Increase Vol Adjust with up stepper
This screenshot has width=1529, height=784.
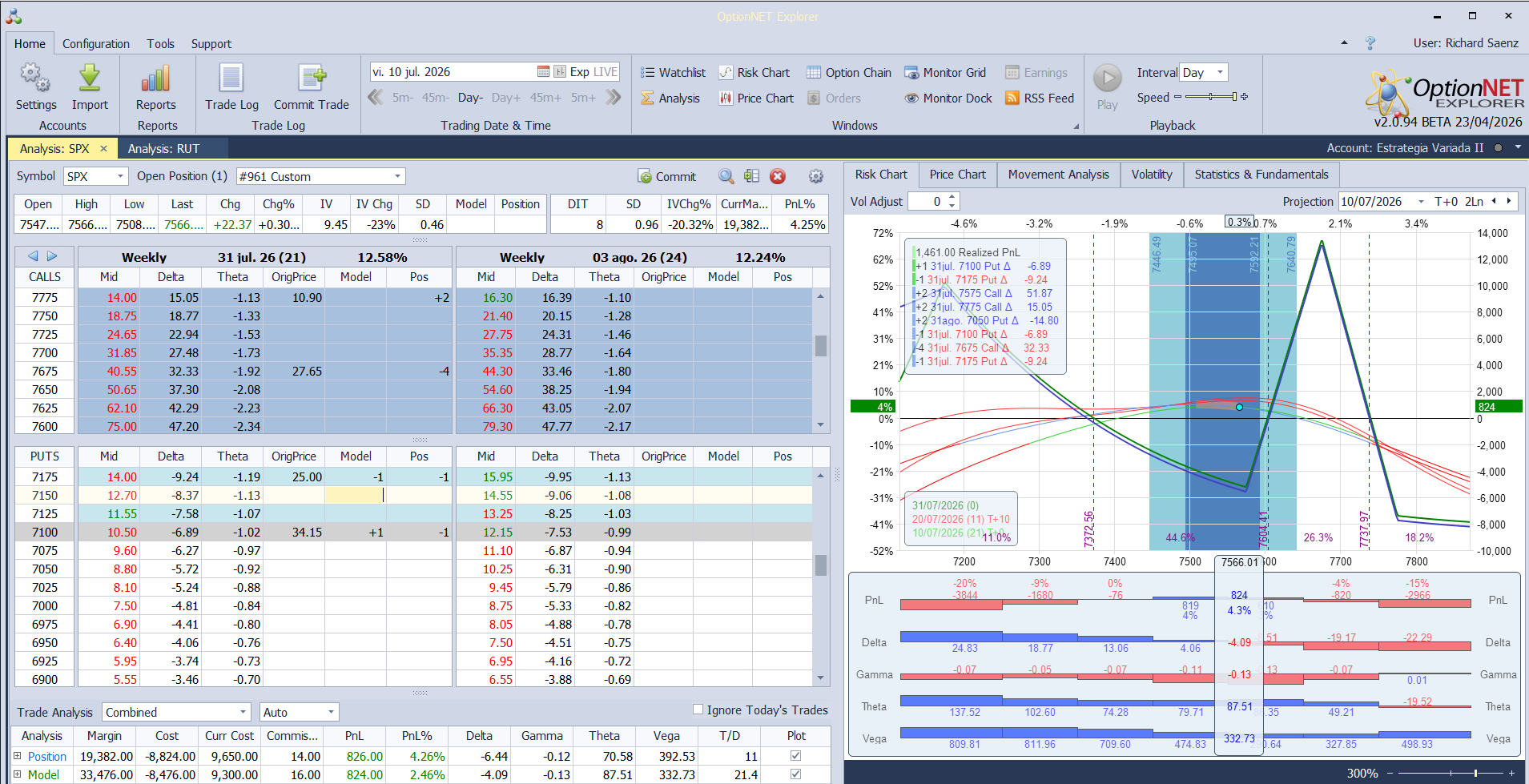[952, 197]
